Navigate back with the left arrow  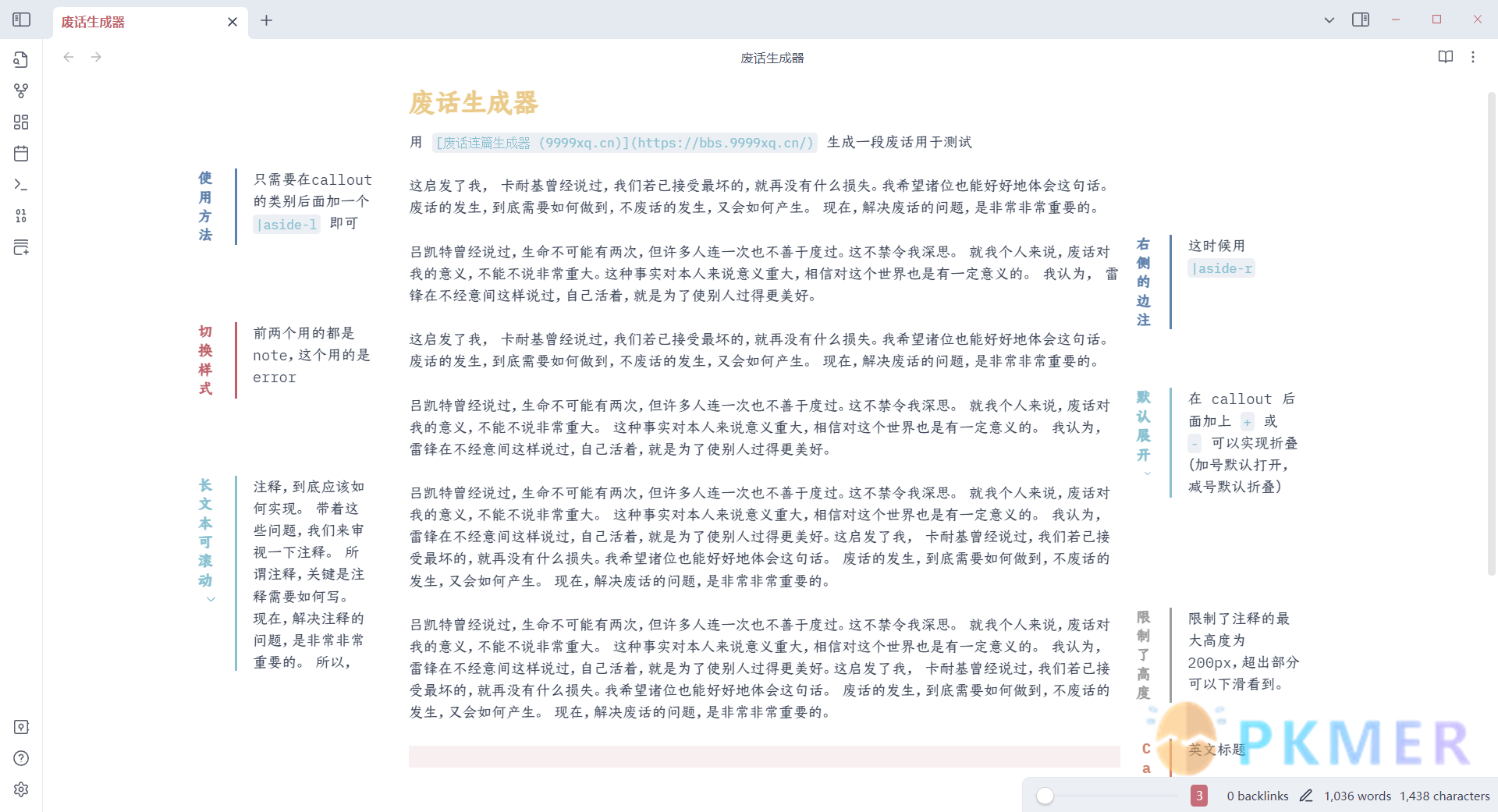point(69,57)
